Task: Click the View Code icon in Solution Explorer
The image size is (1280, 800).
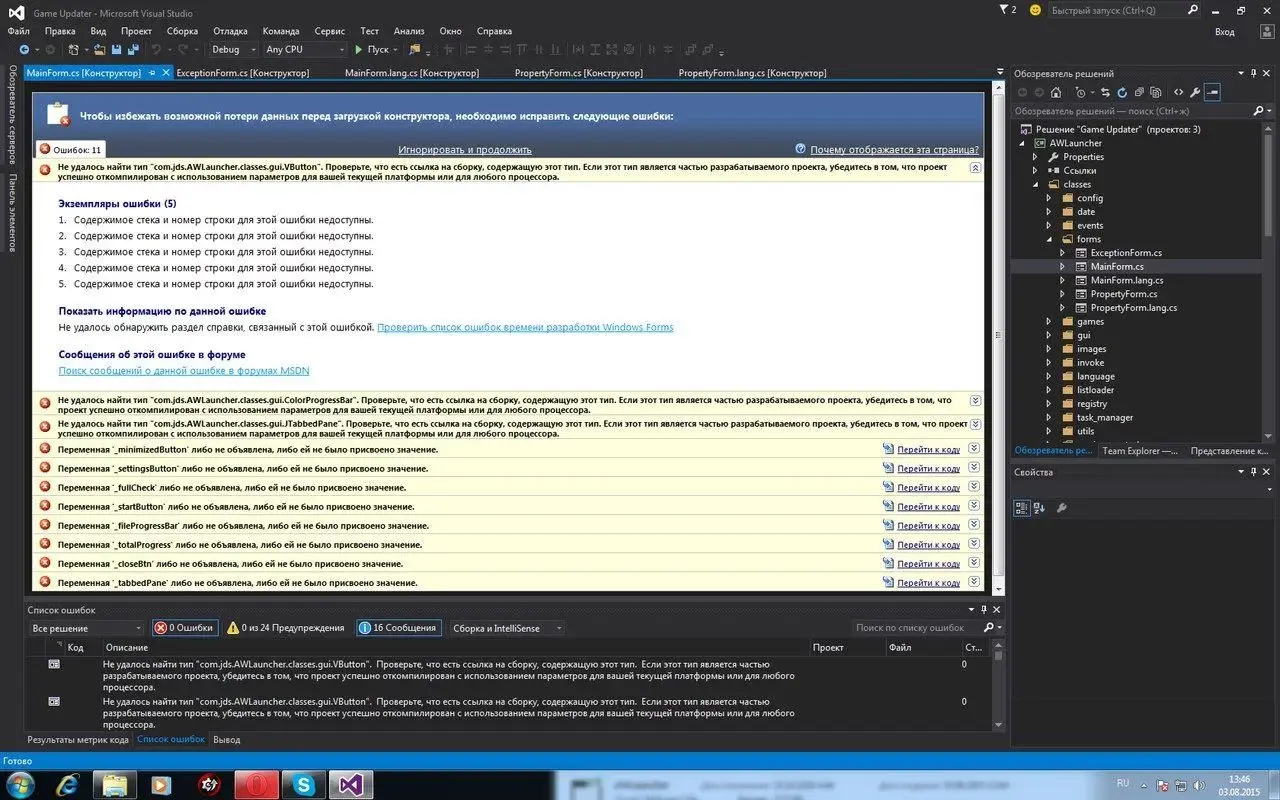Action: point(1178,92)
